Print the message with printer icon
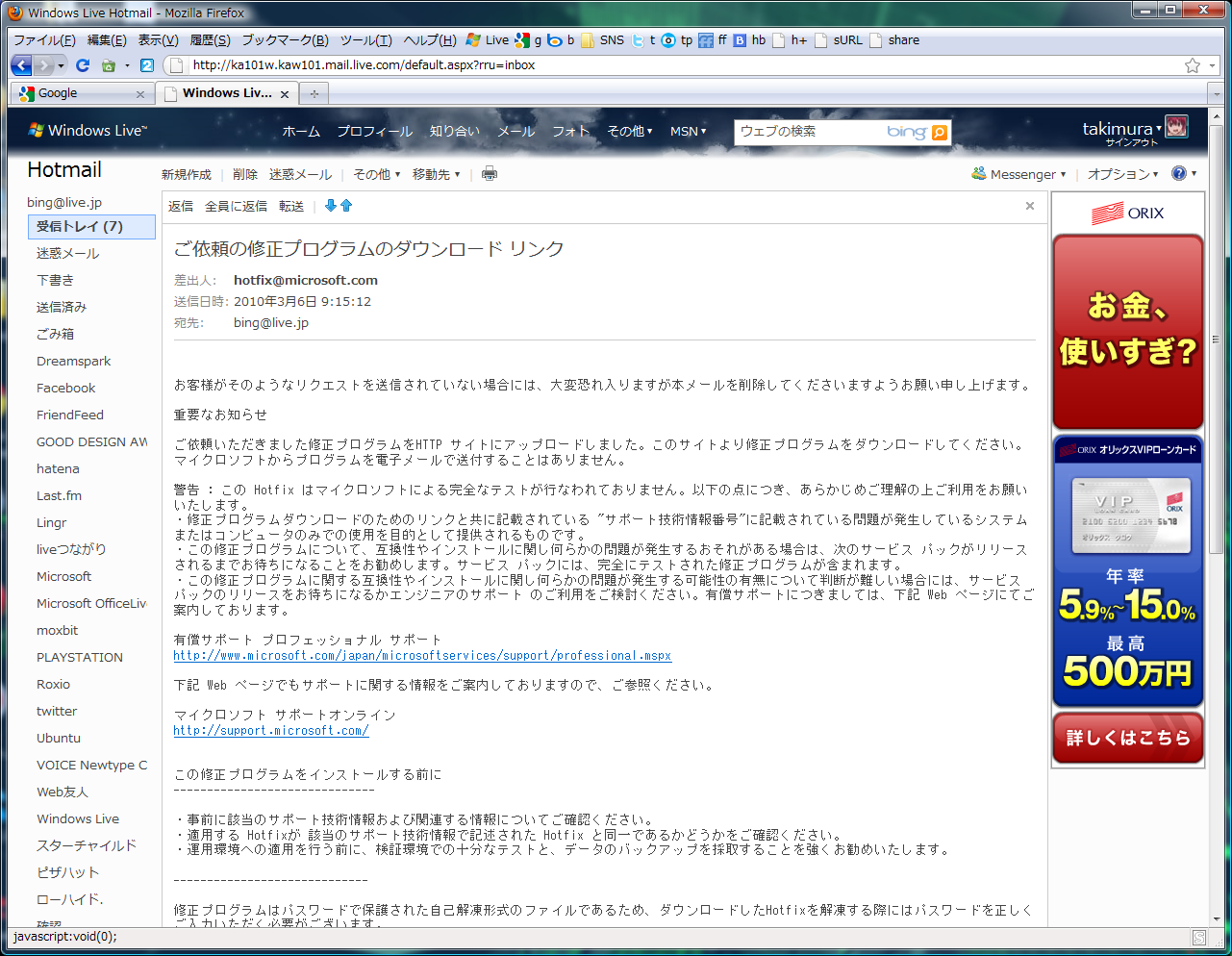This screenshot has width=1232, height=956. (490, 174)
